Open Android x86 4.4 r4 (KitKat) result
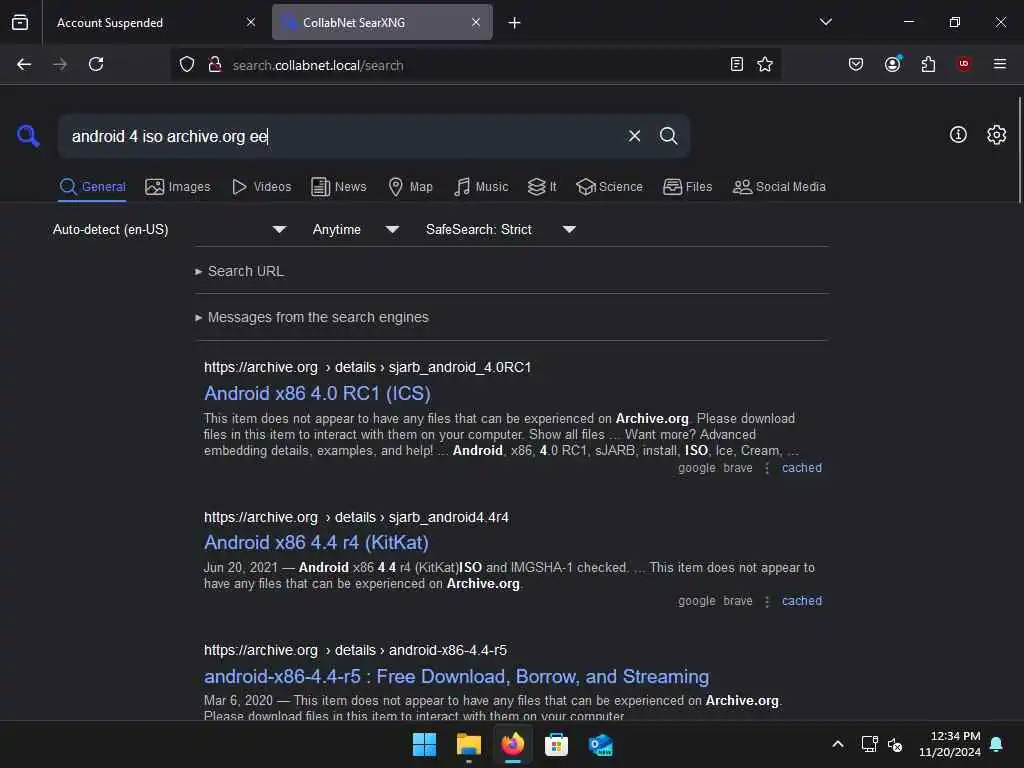1024x768 pixels. (x=316, y=542)
